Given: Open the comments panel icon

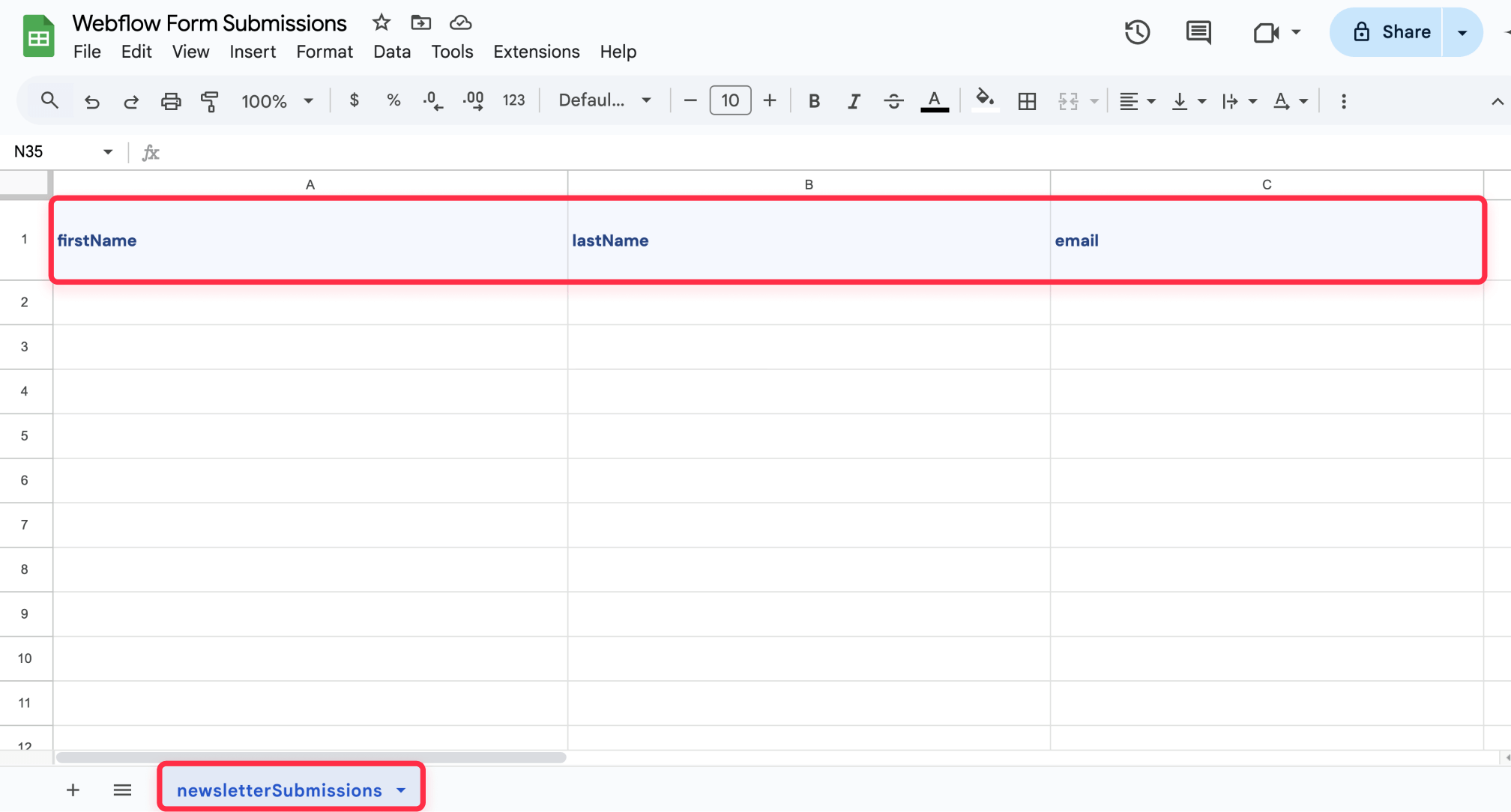Looking at the screenshot, I should pyautogui.click(x=1198, y=32).
